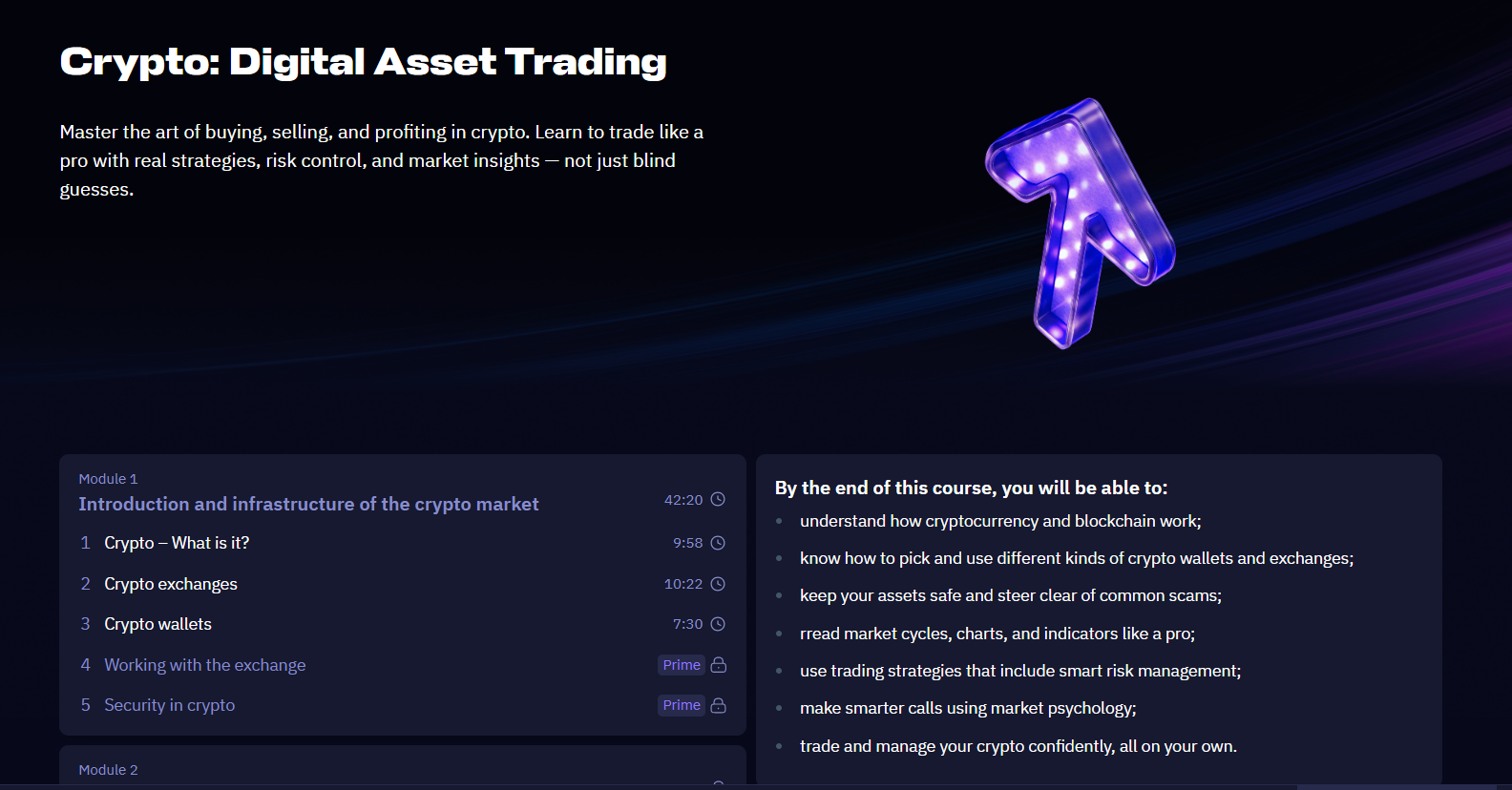Click the 10:22 lesson duration
Screen dimensions: 1512x790
tap(683, 584)
